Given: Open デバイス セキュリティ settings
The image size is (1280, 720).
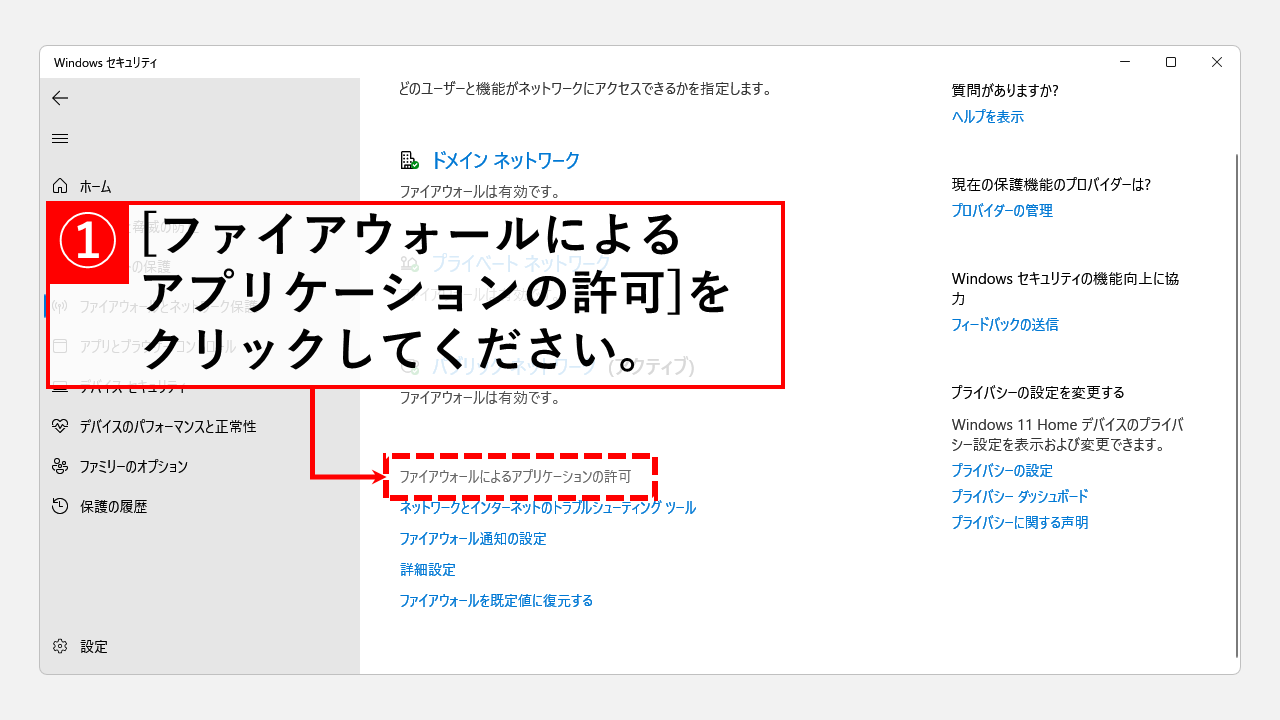Looking at the screenshot, I should point(120,386).
